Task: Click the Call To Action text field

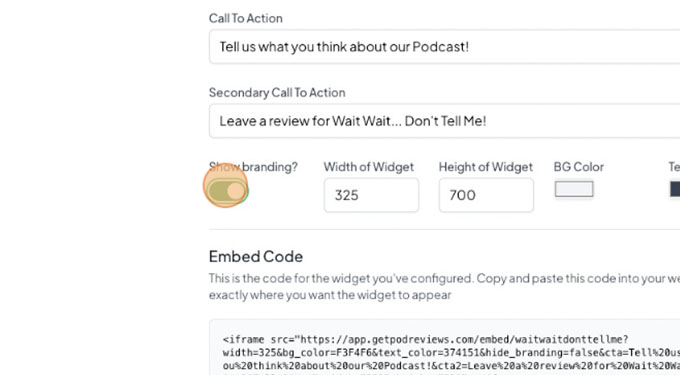Action: click(445, 47)
